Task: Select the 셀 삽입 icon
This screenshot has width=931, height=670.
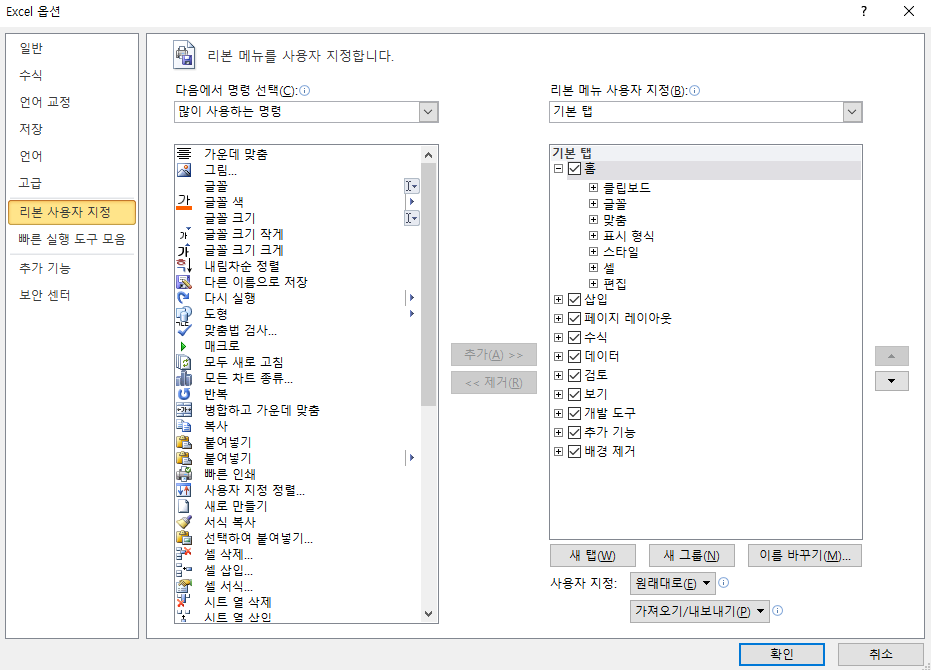Action: (x=184, y=570)
